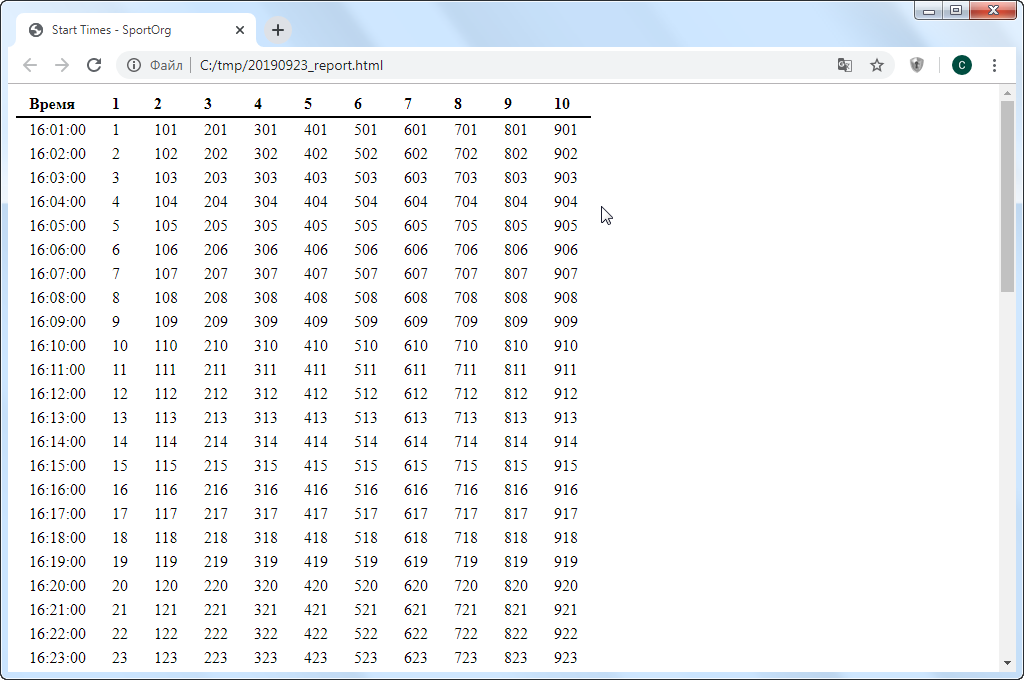Click the time cell 16:15:00

pos(57,466)
